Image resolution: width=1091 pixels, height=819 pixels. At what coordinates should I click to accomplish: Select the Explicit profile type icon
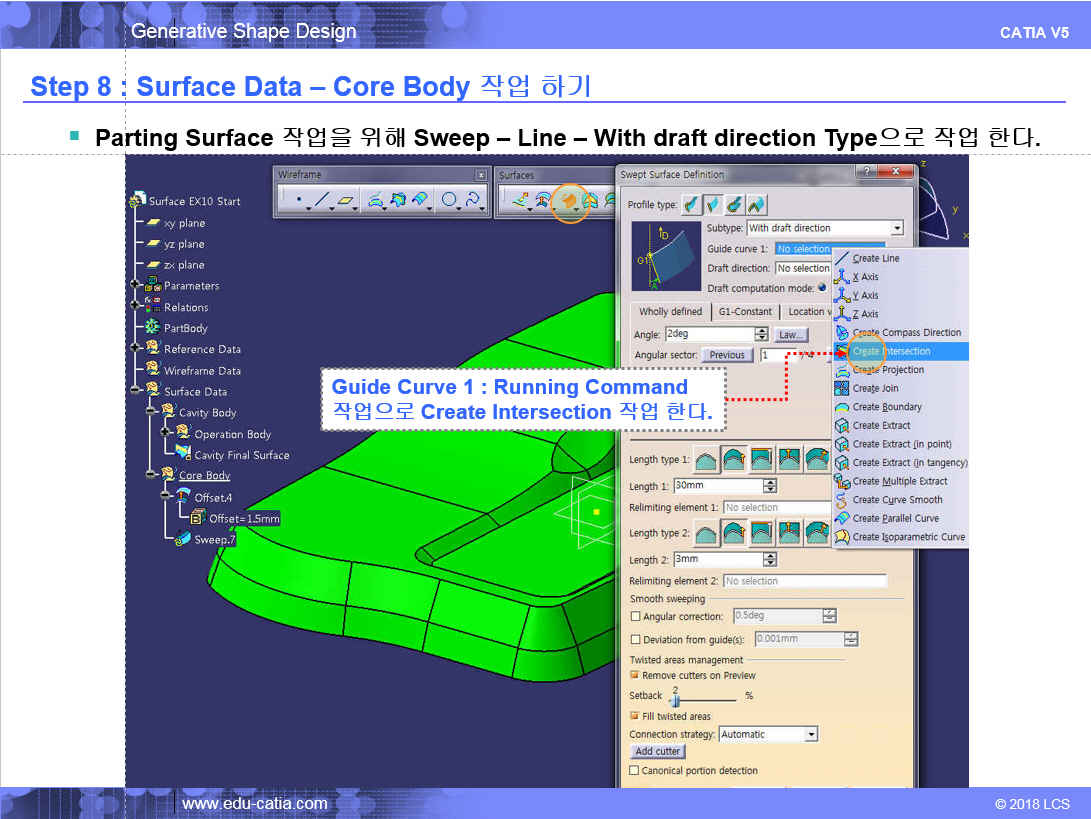click(x=691, y=205)
